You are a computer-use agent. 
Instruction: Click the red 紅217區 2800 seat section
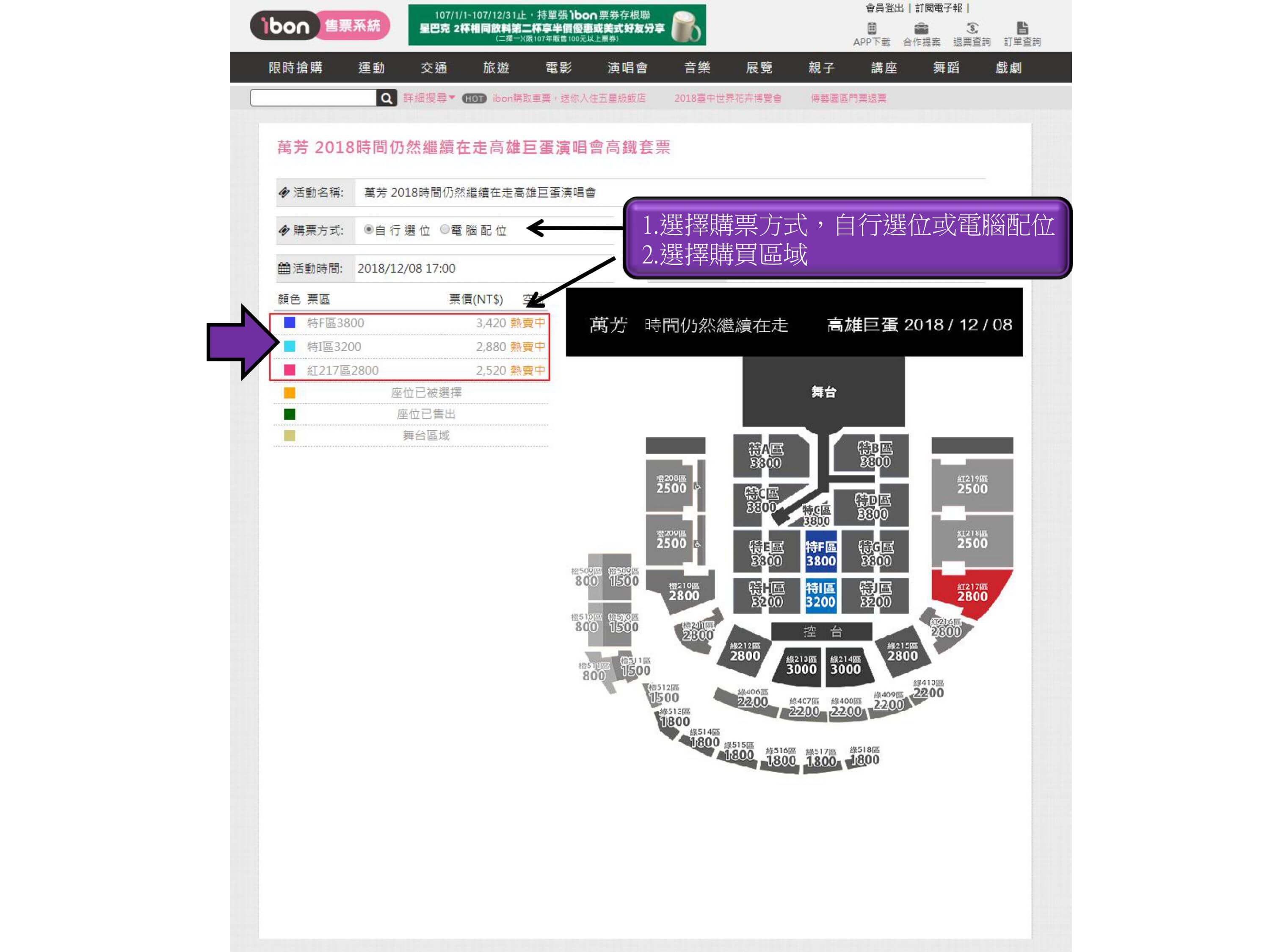point(970,592)
